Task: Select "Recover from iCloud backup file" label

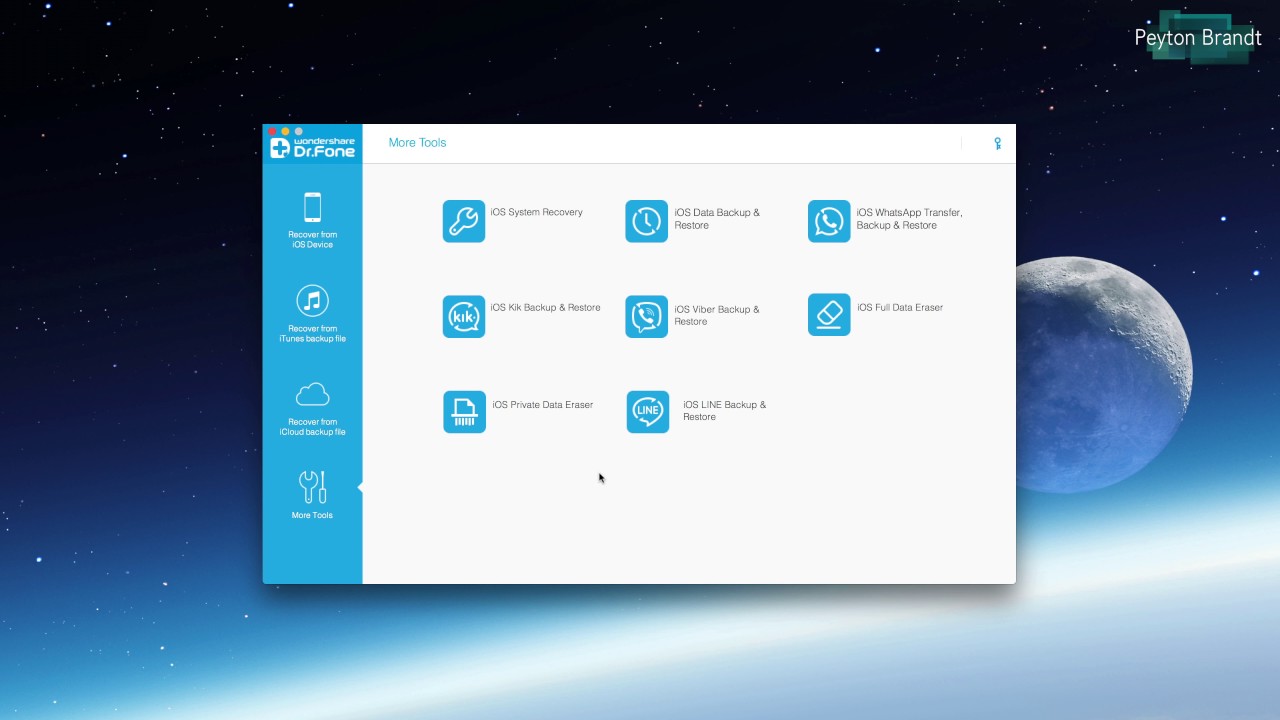Action: click(x=312, y=427)
